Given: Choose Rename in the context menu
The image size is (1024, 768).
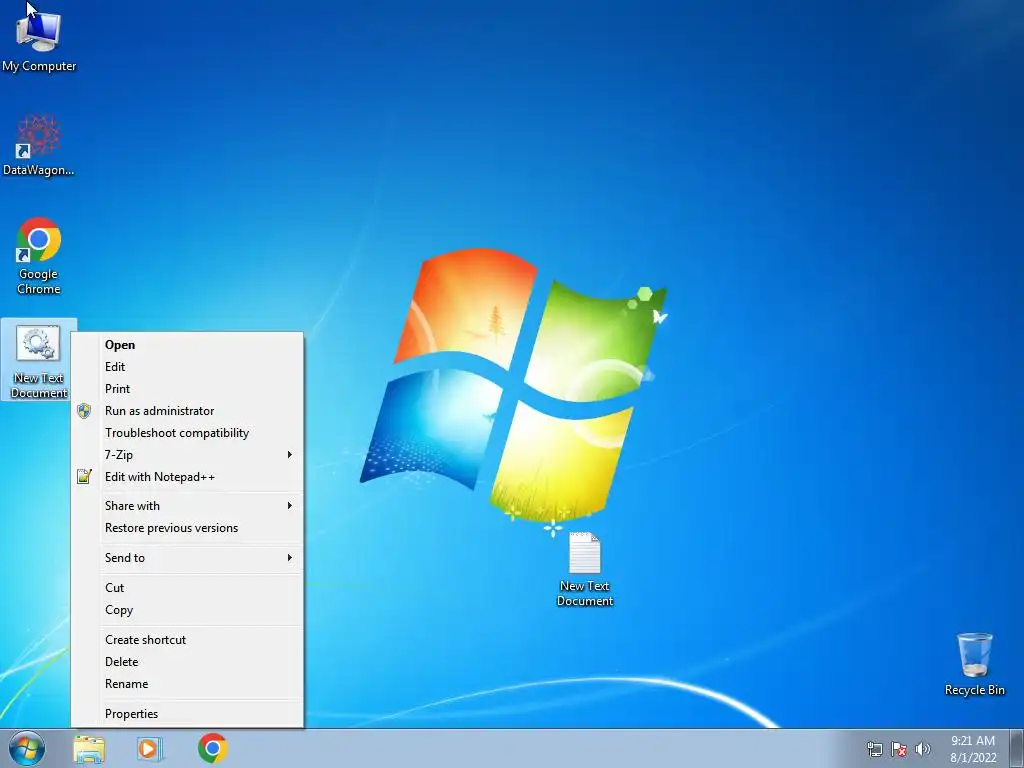Looking at the screenshot, I should (187, 684).
